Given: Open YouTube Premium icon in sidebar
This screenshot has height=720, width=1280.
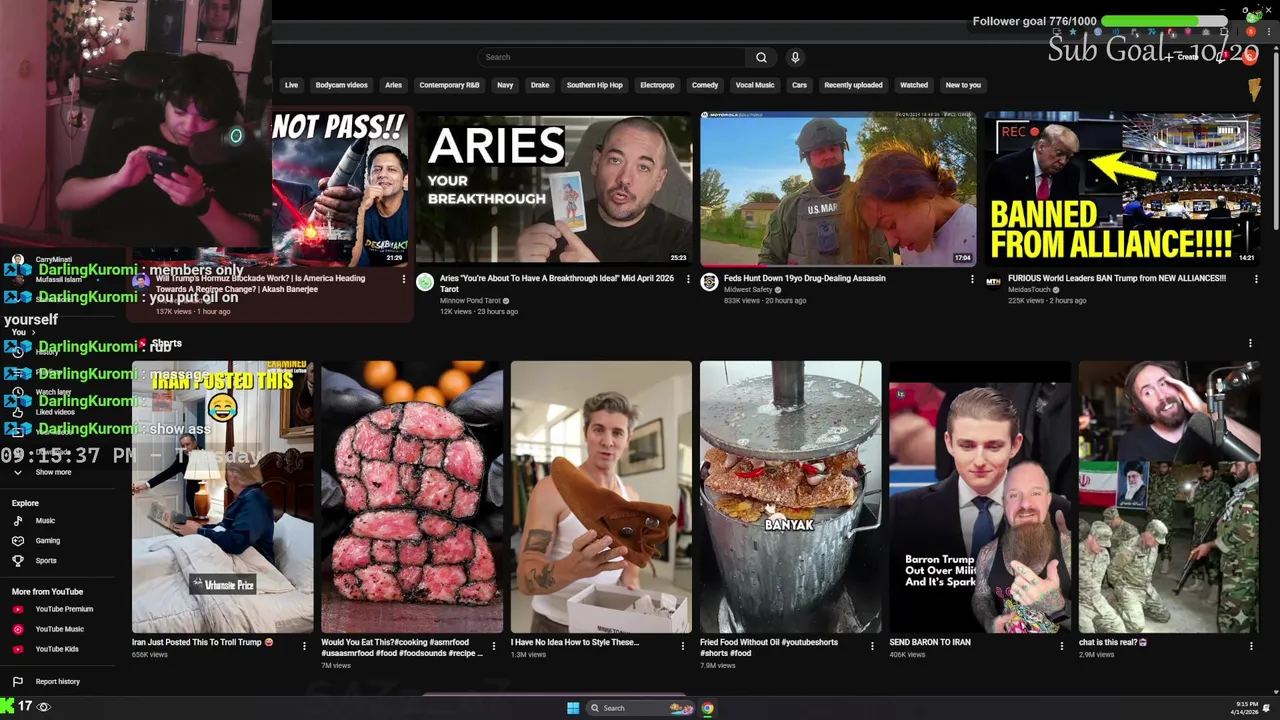Looking at the screenshot, I should pos(17,609).
